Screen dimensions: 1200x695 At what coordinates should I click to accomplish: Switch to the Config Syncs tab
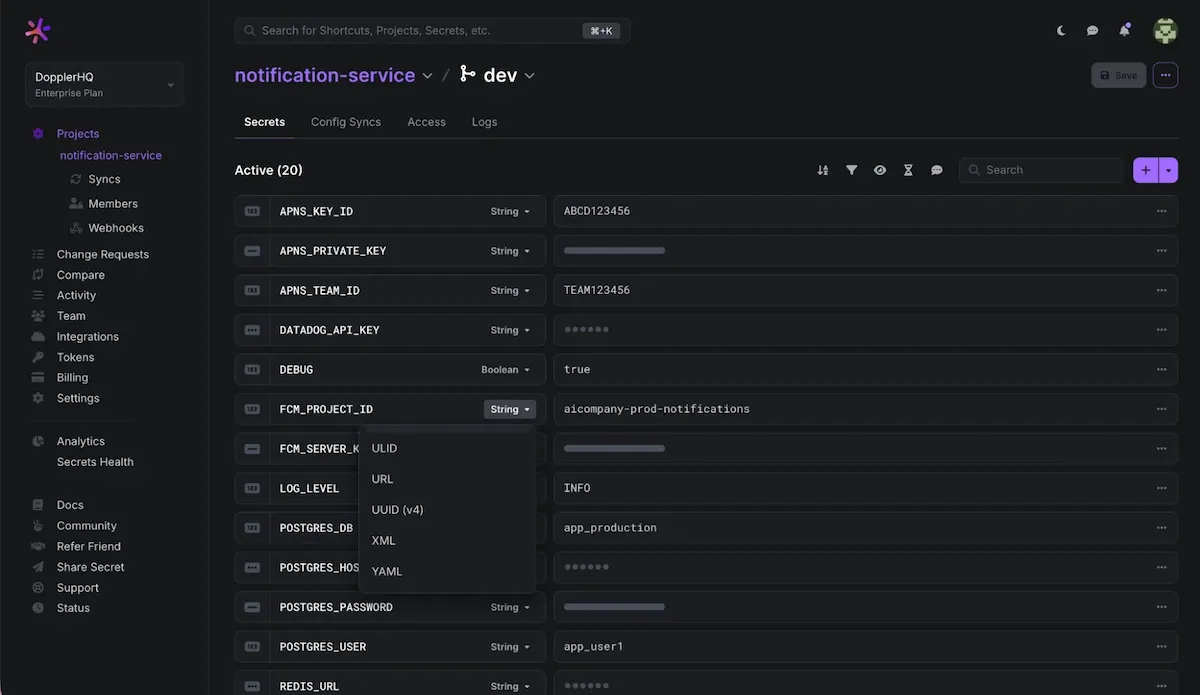346,122
